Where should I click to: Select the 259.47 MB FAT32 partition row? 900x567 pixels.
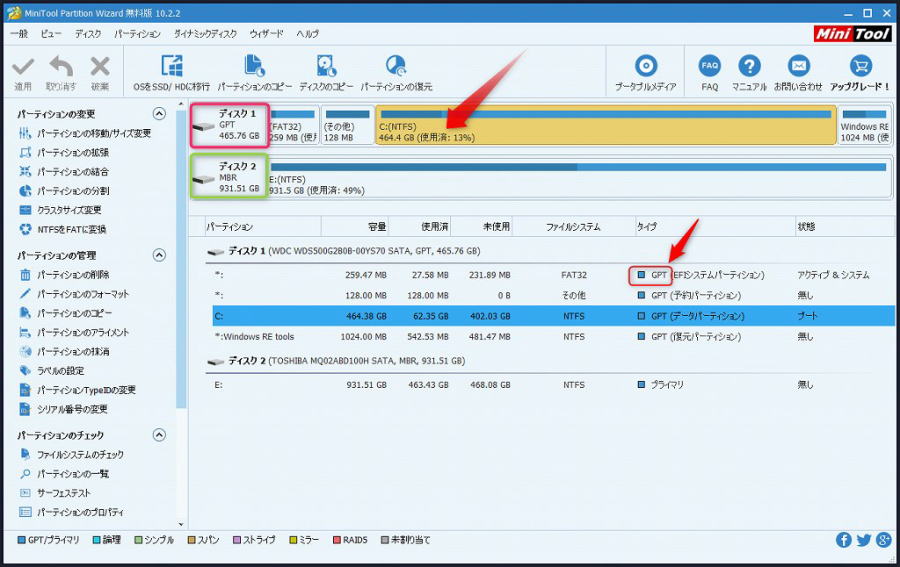[x=551, y=275]
